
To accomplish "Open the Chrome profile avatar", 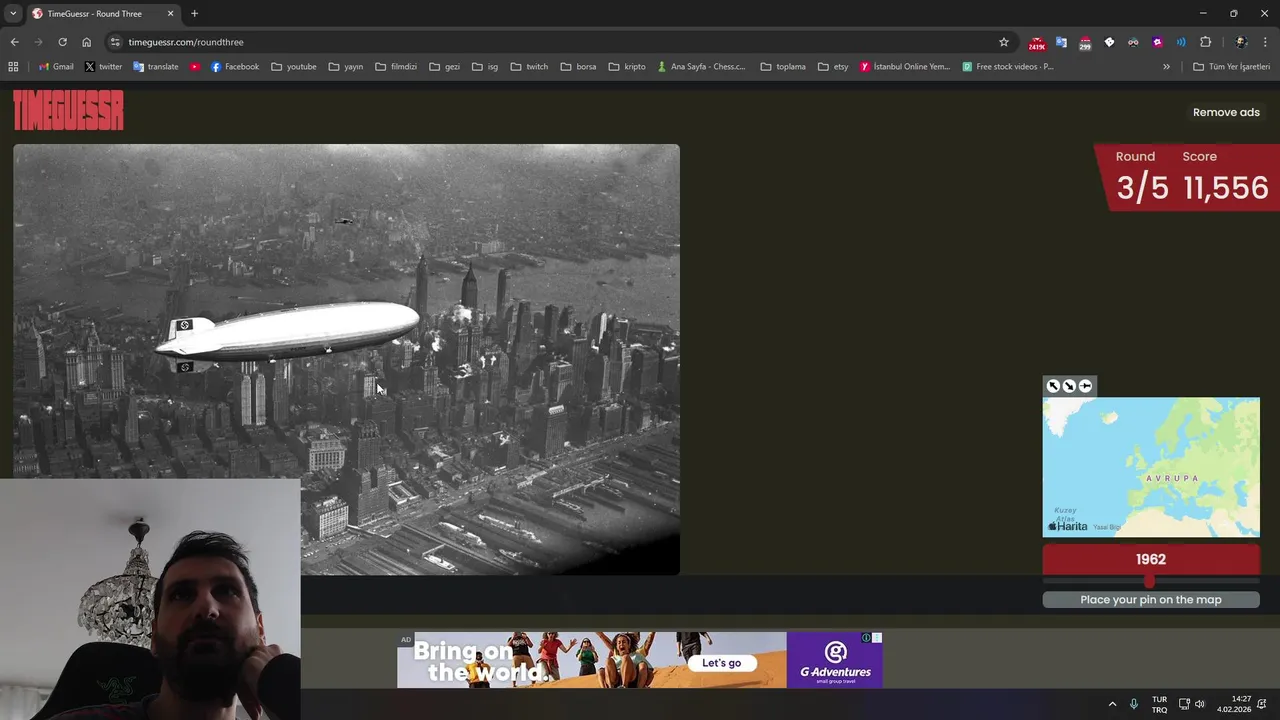I will point(1241,42).
